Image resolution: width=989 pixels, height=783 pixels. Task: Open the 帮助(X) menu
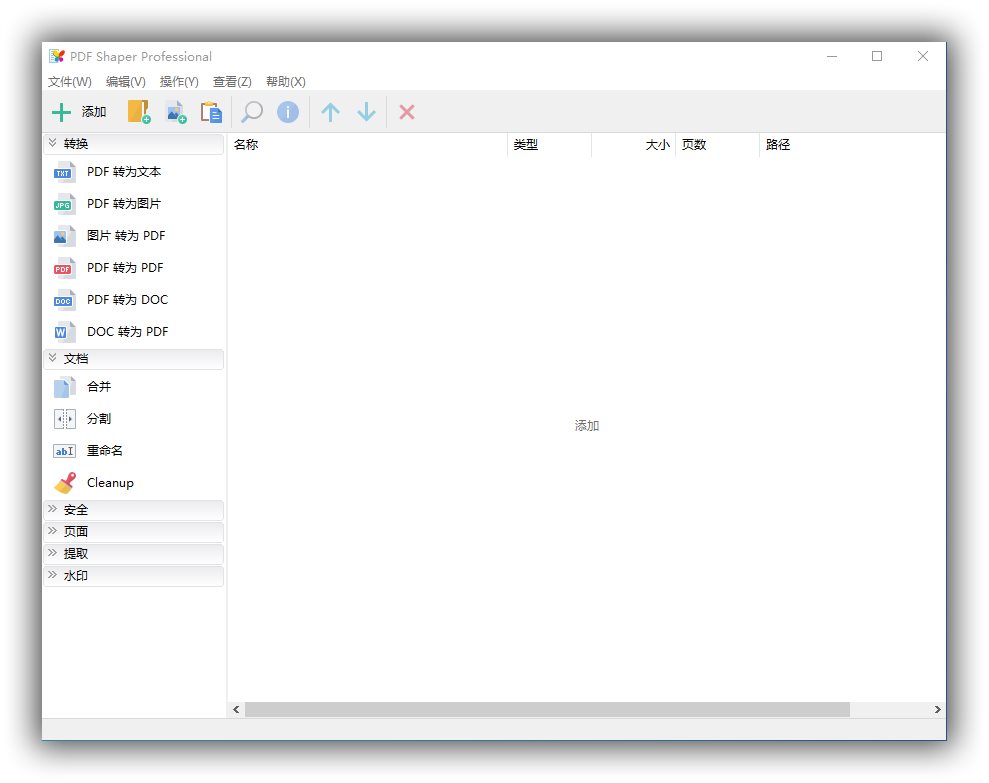[286, 81]
